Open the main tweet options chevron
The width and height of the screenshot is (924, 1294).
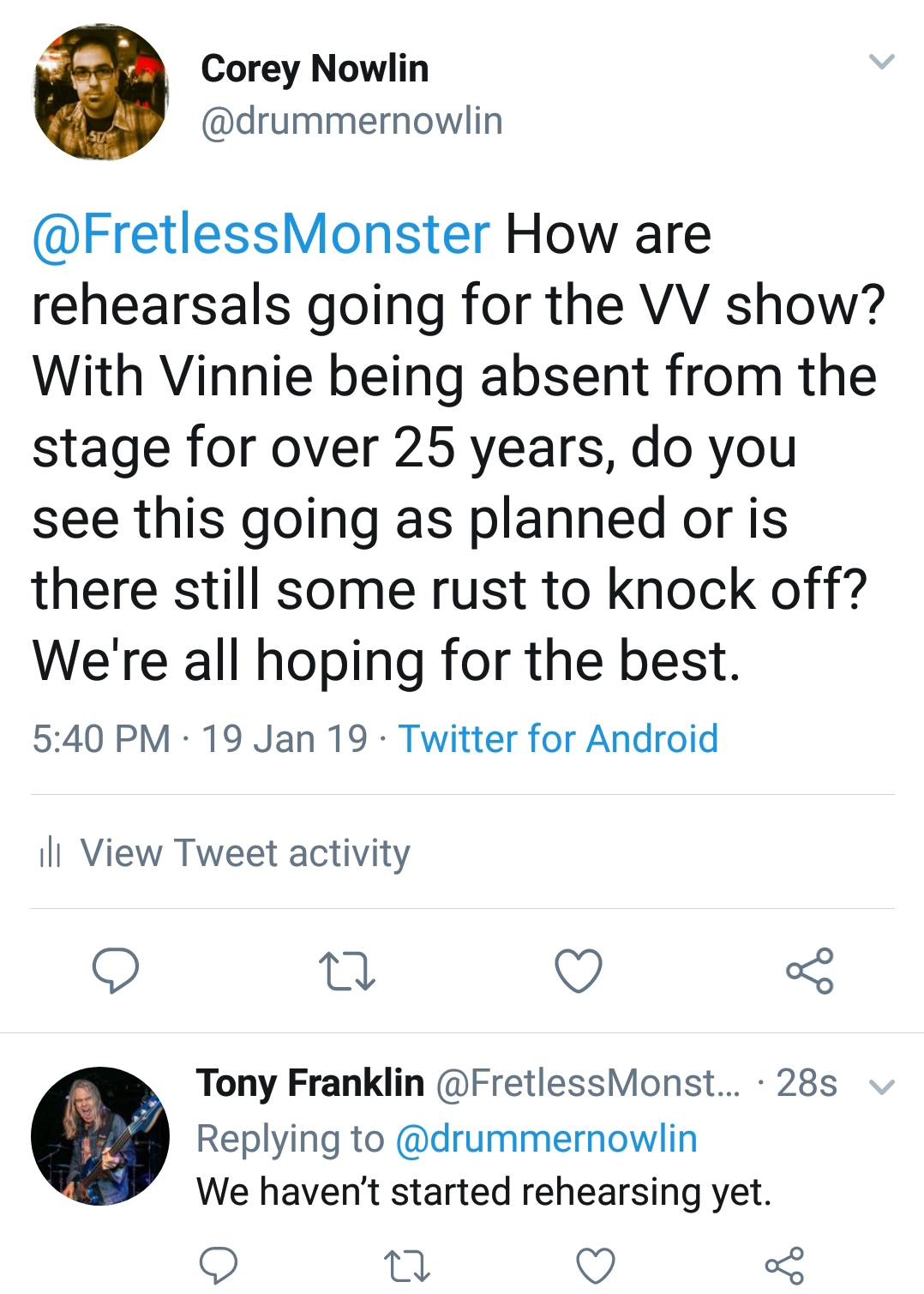tap(882, 62)
